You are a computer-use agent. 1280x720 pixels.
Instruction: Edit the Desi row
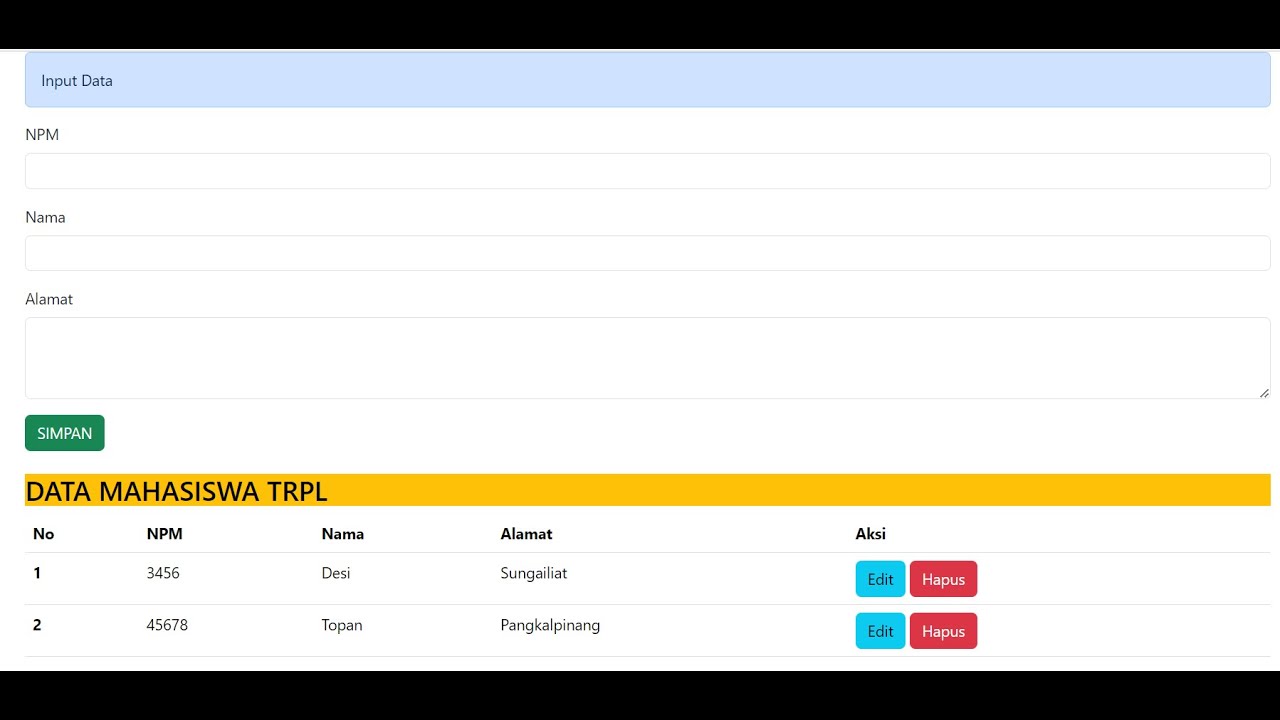pos(880,579)
